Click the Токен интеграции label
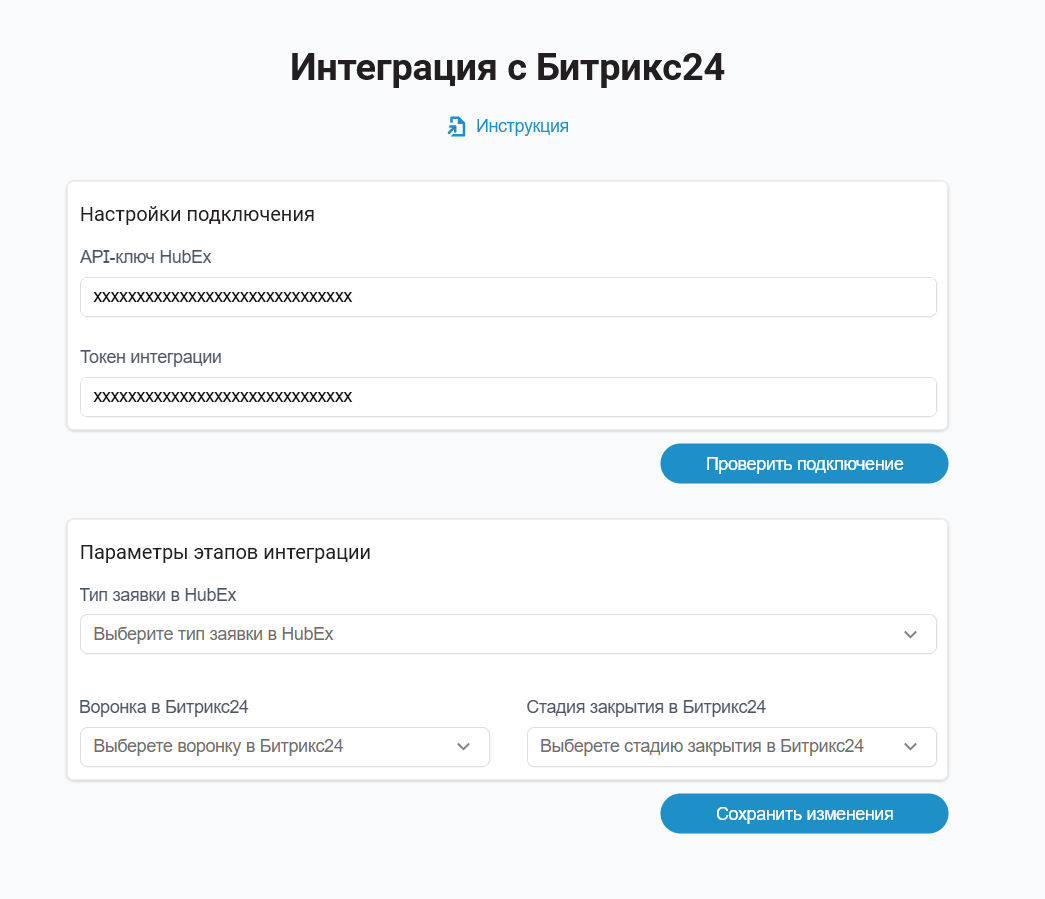The image size is (1045, 899). point(151,357)
